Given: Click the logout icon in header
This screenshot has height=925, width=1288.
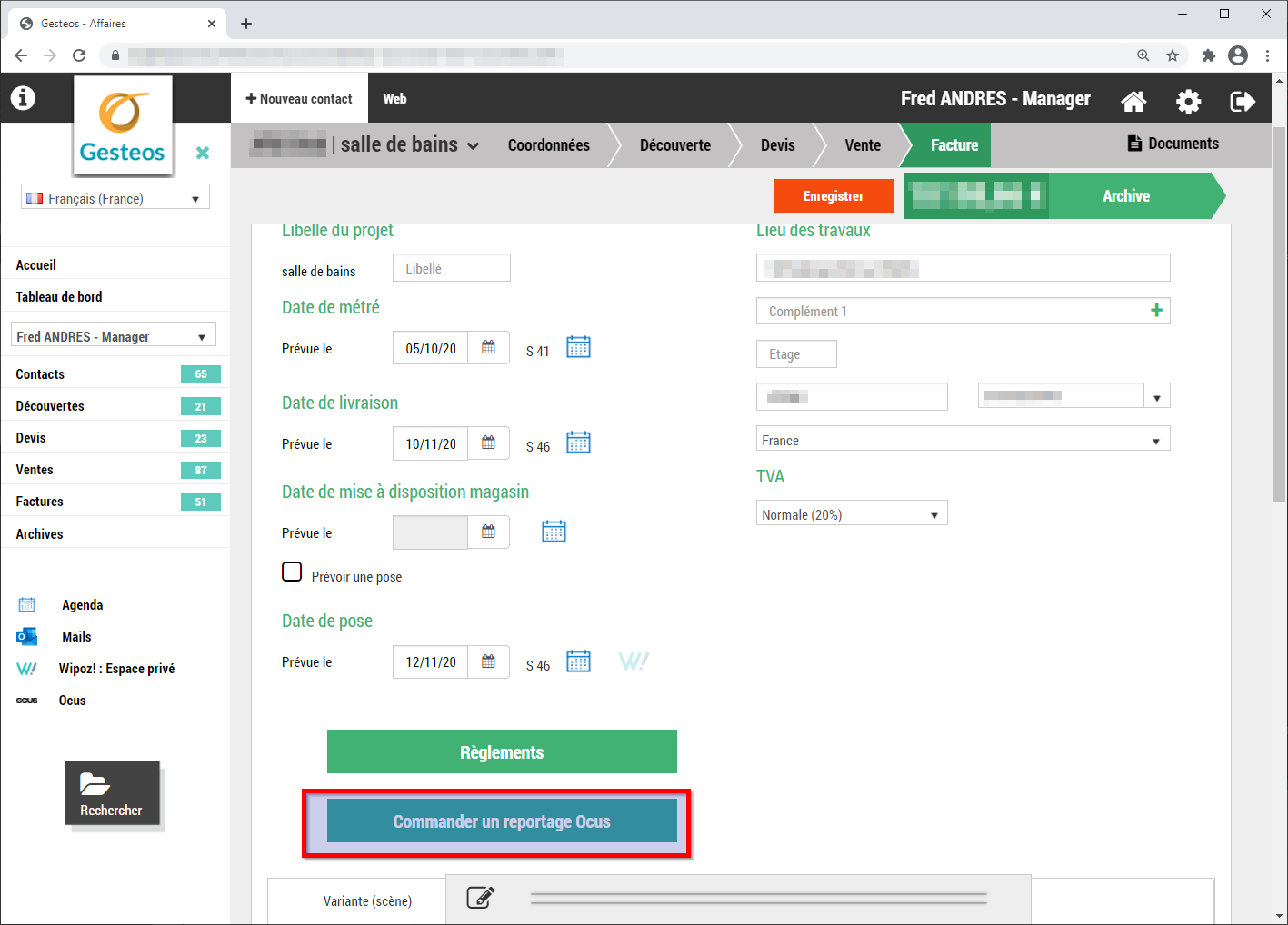Looking at the screenshot, I should coord(1242,101).
